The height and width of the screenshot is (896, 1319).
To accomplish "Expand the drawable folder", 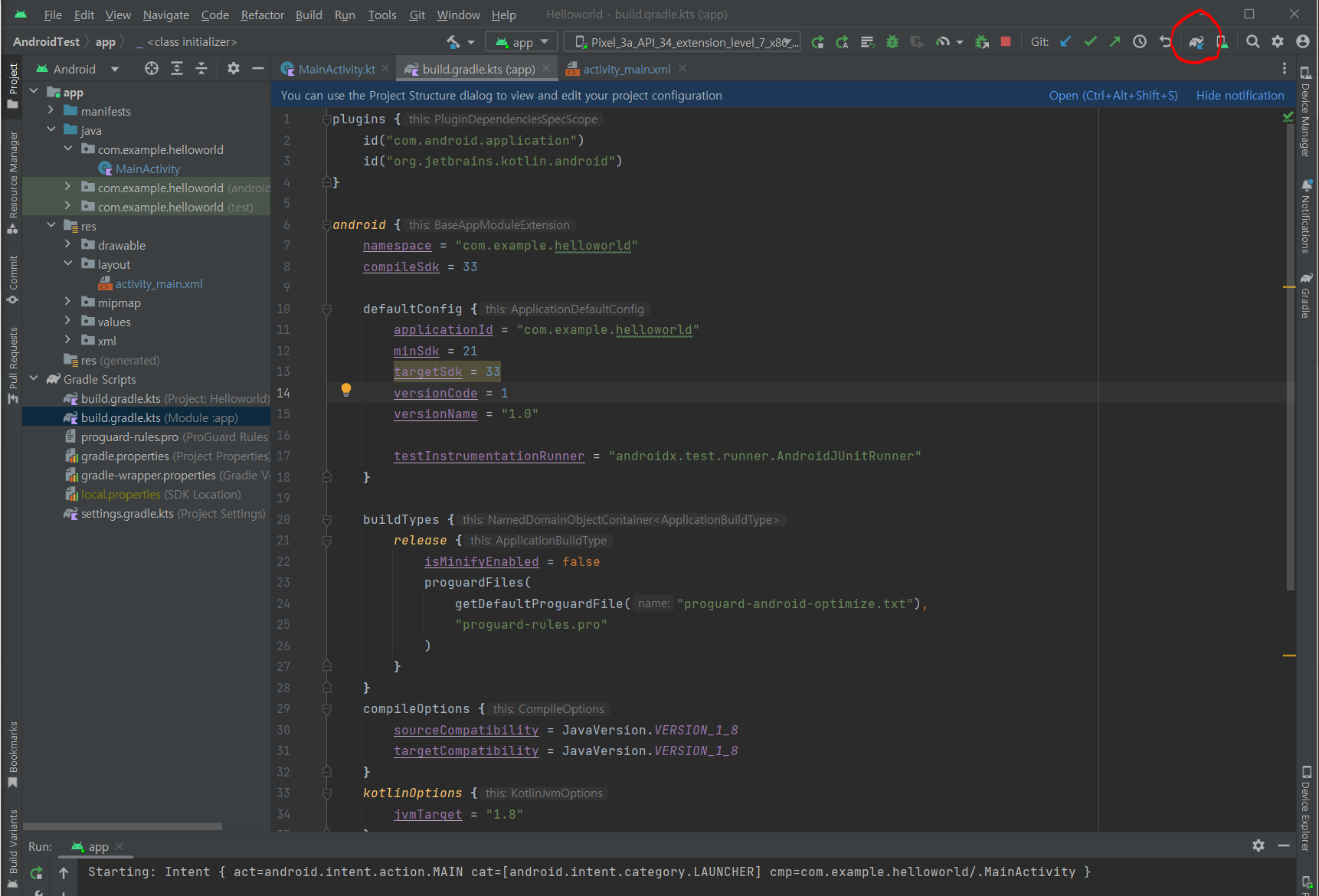I will pos(67,245).
